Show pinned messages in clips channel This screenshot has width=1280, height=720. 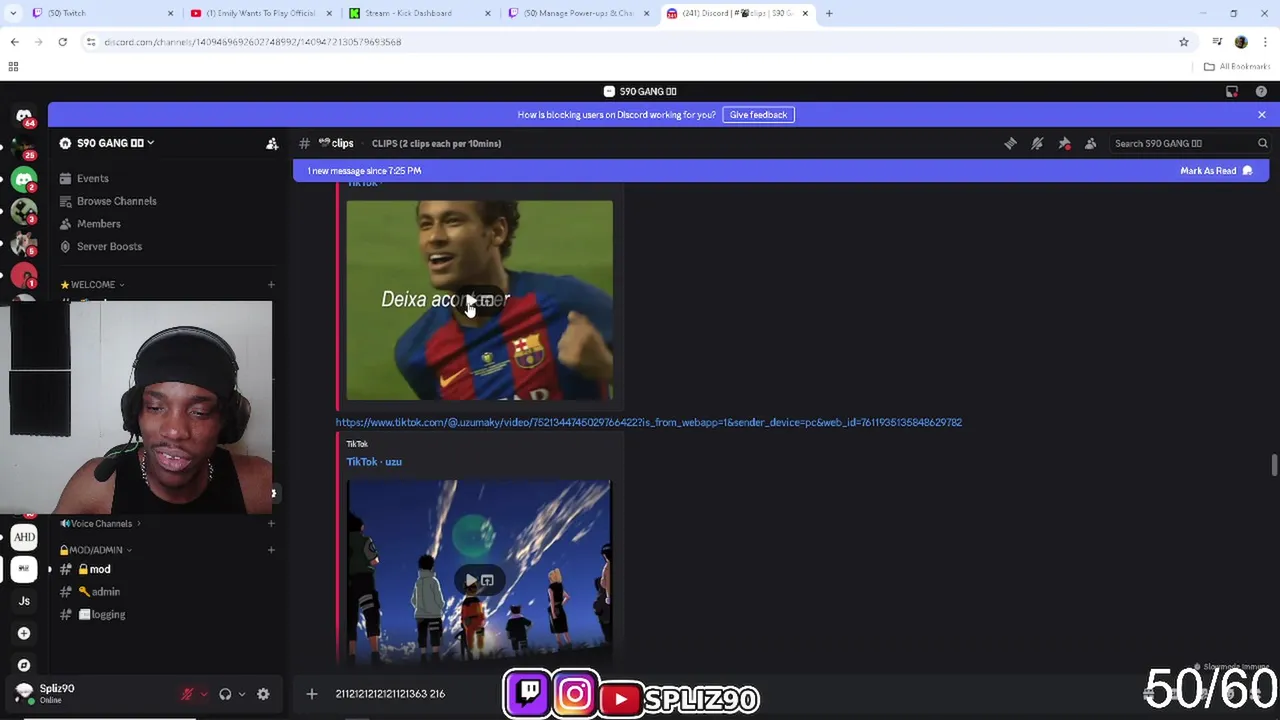click(x=1064, y=143)
